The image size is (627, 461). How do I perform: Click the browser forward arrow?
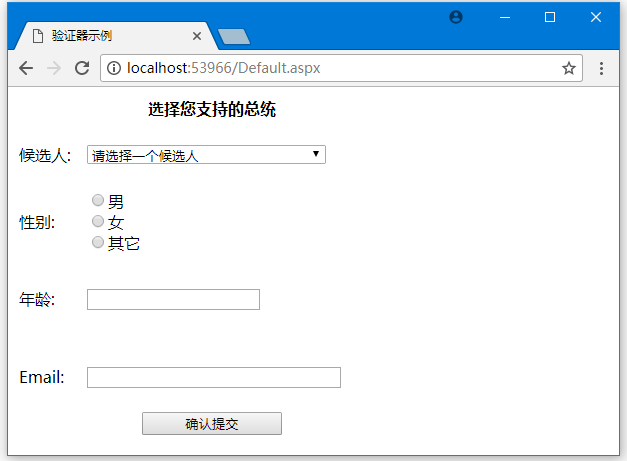coord(54,68)
